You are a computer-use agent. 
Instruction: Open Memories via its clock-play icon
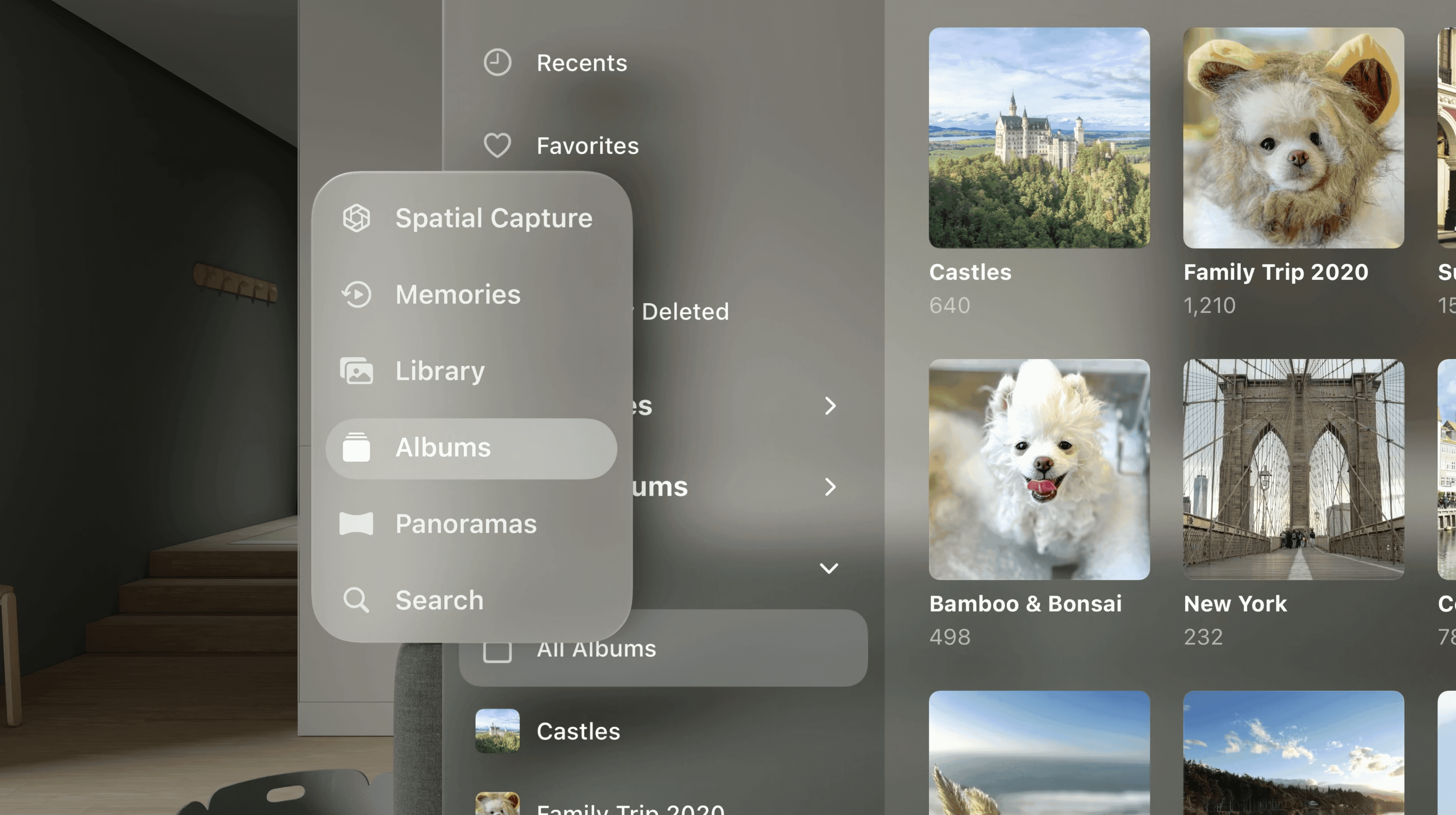pyautogui.click(x=357, y=294)
